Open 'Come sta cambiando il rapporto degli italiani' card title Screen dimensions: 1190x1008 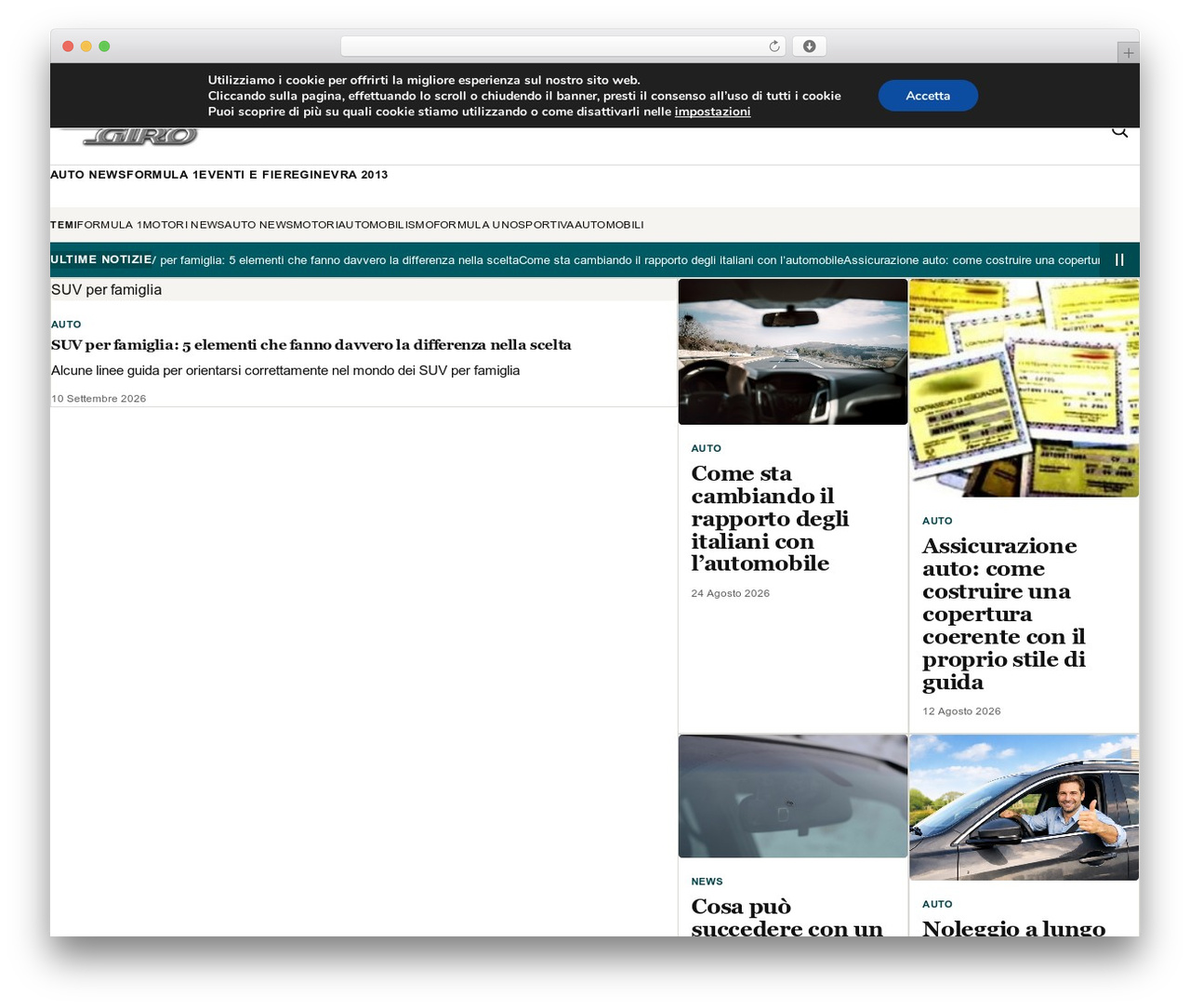770,519
